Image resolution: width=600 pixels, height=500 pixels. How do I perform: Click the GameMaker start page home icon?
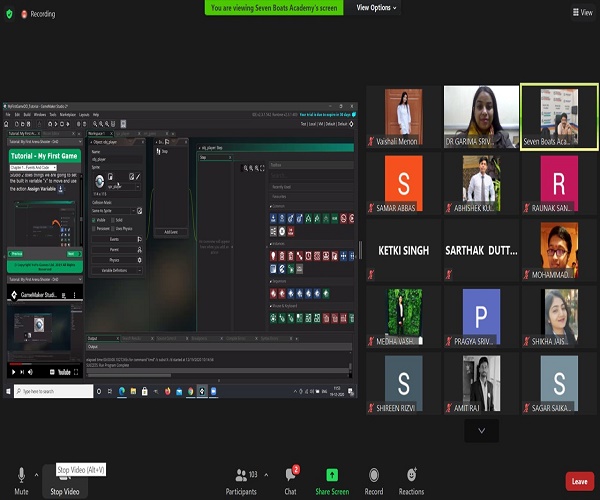pyautogui.click(x=6, y=124)
